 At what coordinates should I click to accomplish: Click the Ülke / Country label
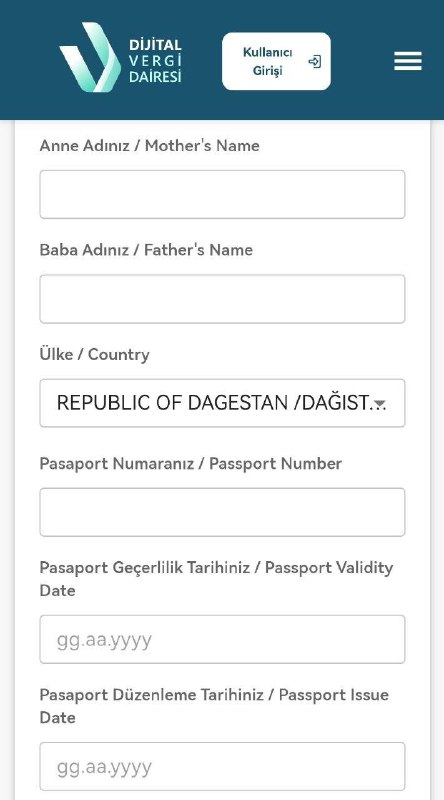pyautogui.click(x=94, y=355)
